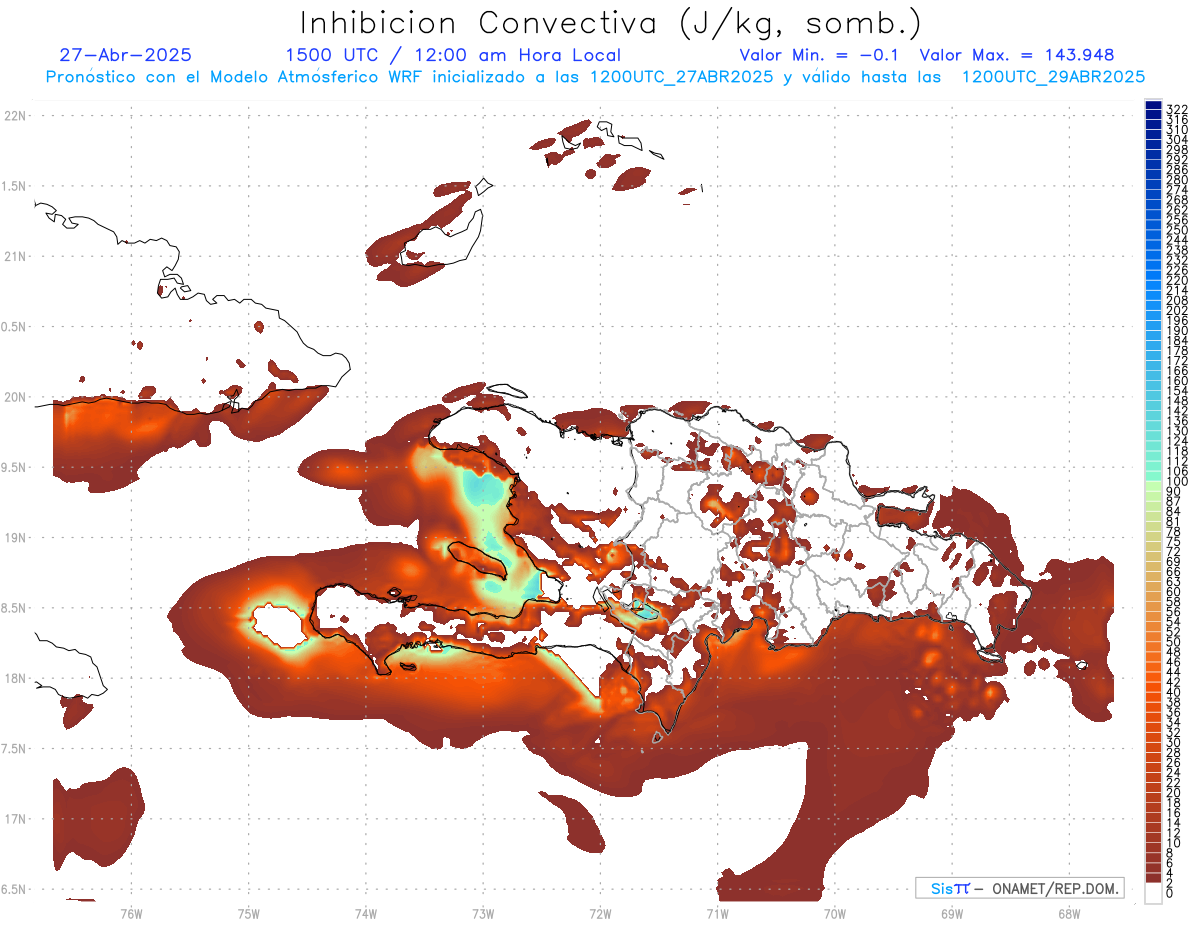Screen dimensions: 1200x927
Task: Click the '1500 UTC / 12:00 am Hora Local' text
Action: pos(453,55)
